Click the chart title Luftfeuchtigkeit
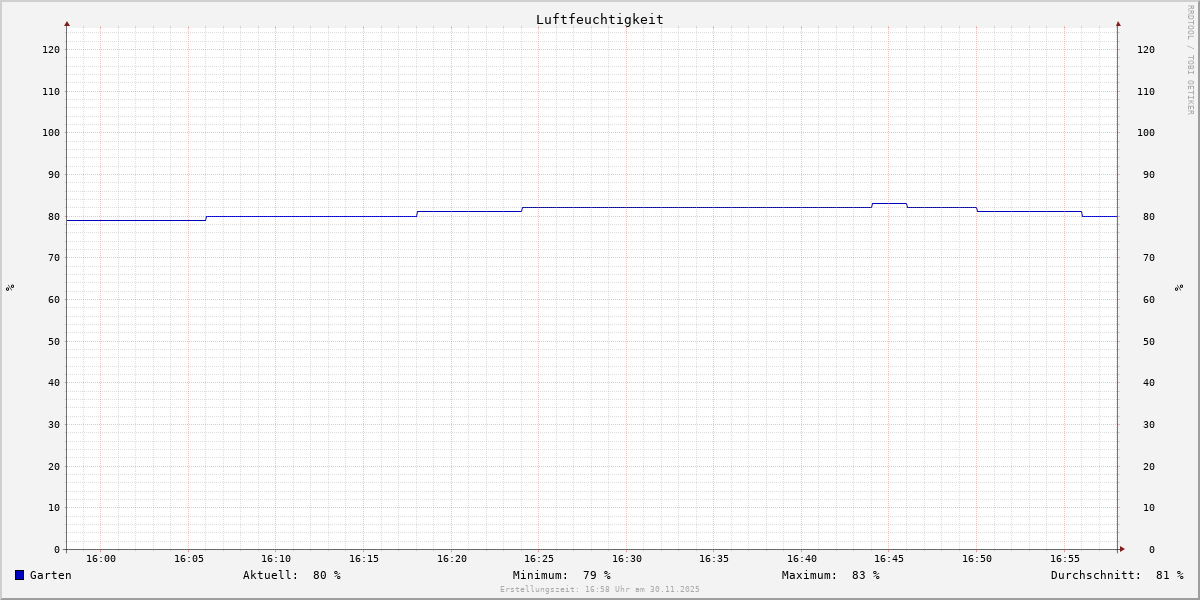The image size is (1200, 600). pyautogui.click(x=600, y=19)
